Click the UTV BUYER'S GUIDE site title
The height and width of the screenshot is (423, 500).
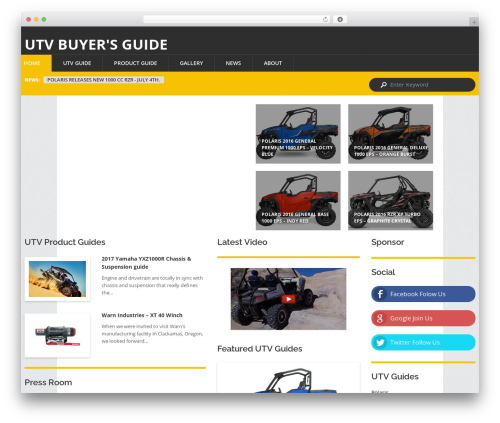(x=96, y=45)
